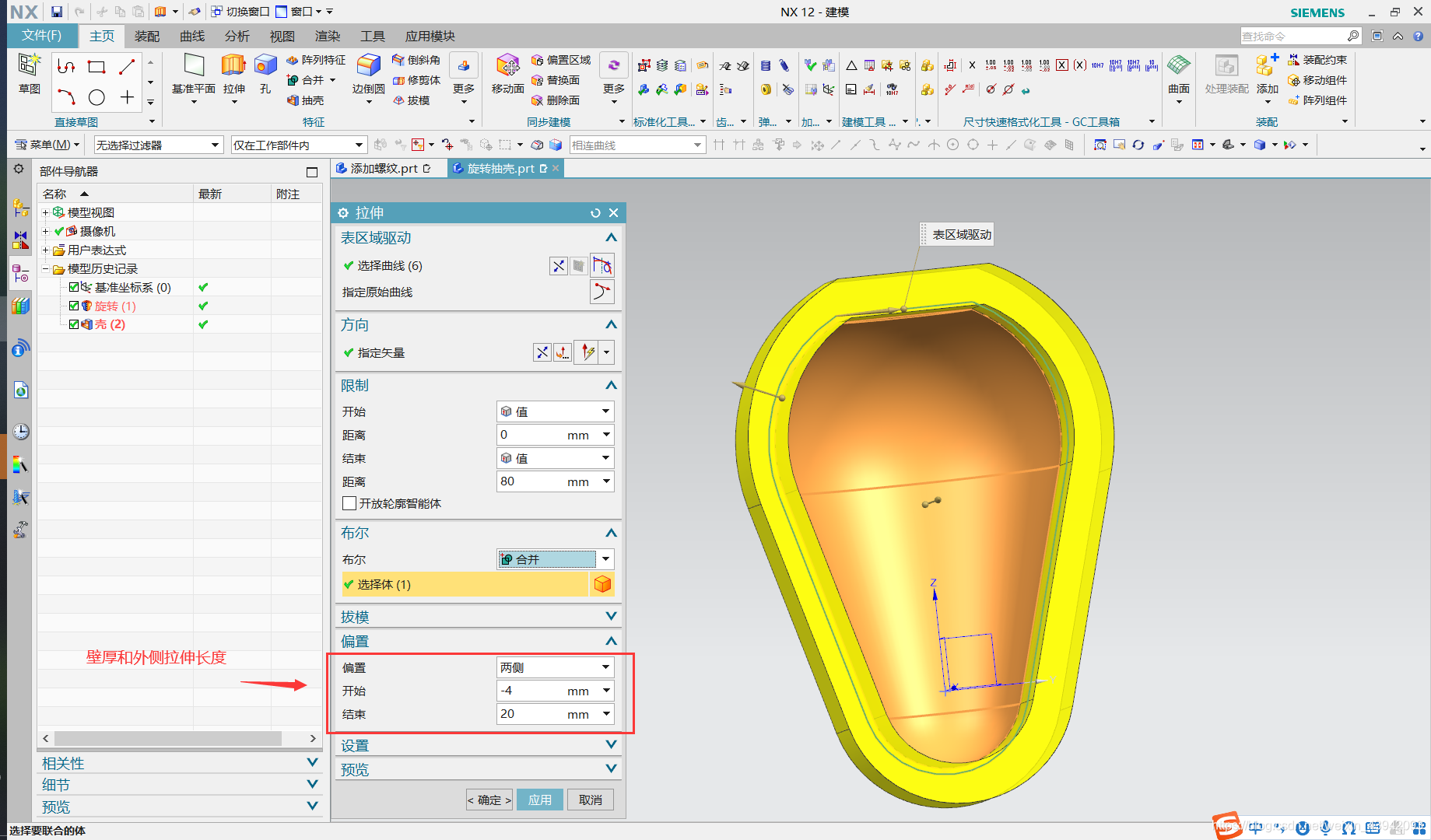Click the reverse direction icon beside 指定矢量
The image size is (1431, 840).
point(542,353)
